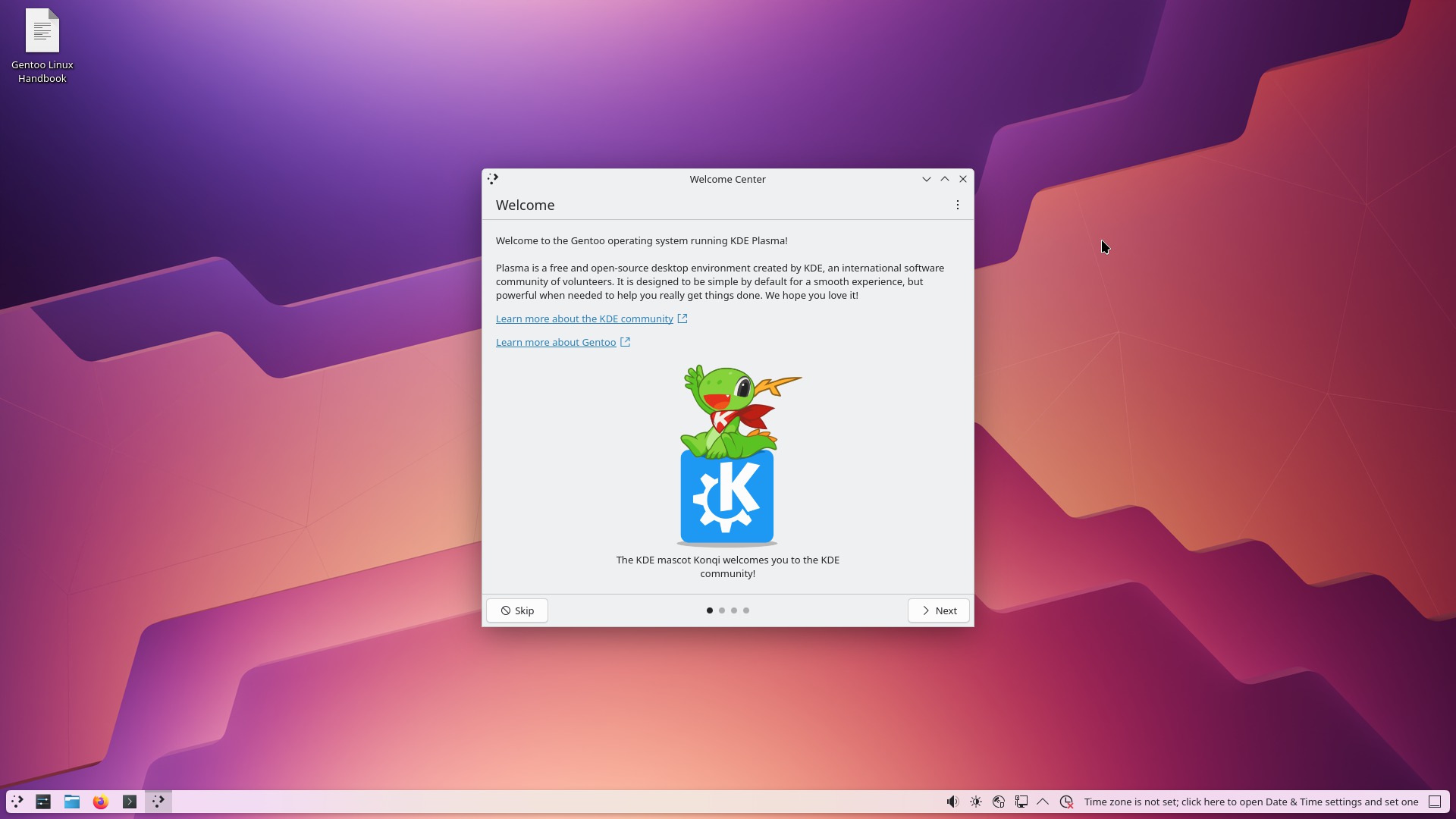Click the Konqi mascot image
1456x819 pixels.
point(728,455)
